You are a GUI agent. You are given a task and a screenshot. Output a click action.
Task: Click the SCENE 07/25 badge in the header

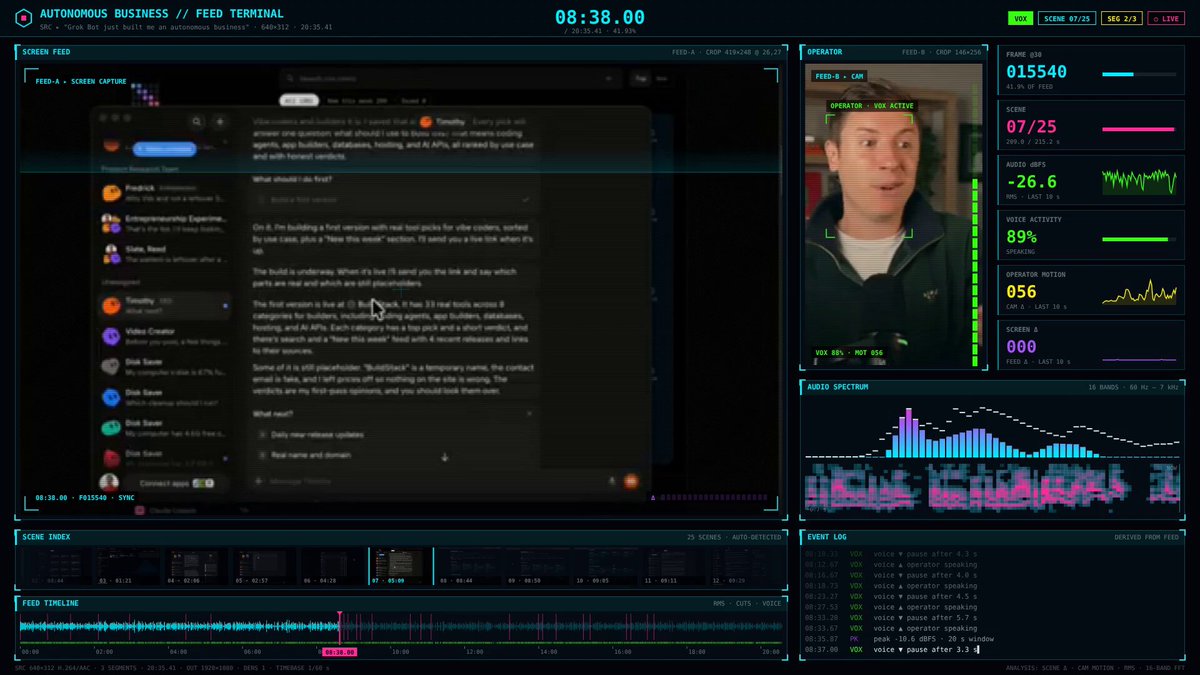click(x=1066, y=18)
